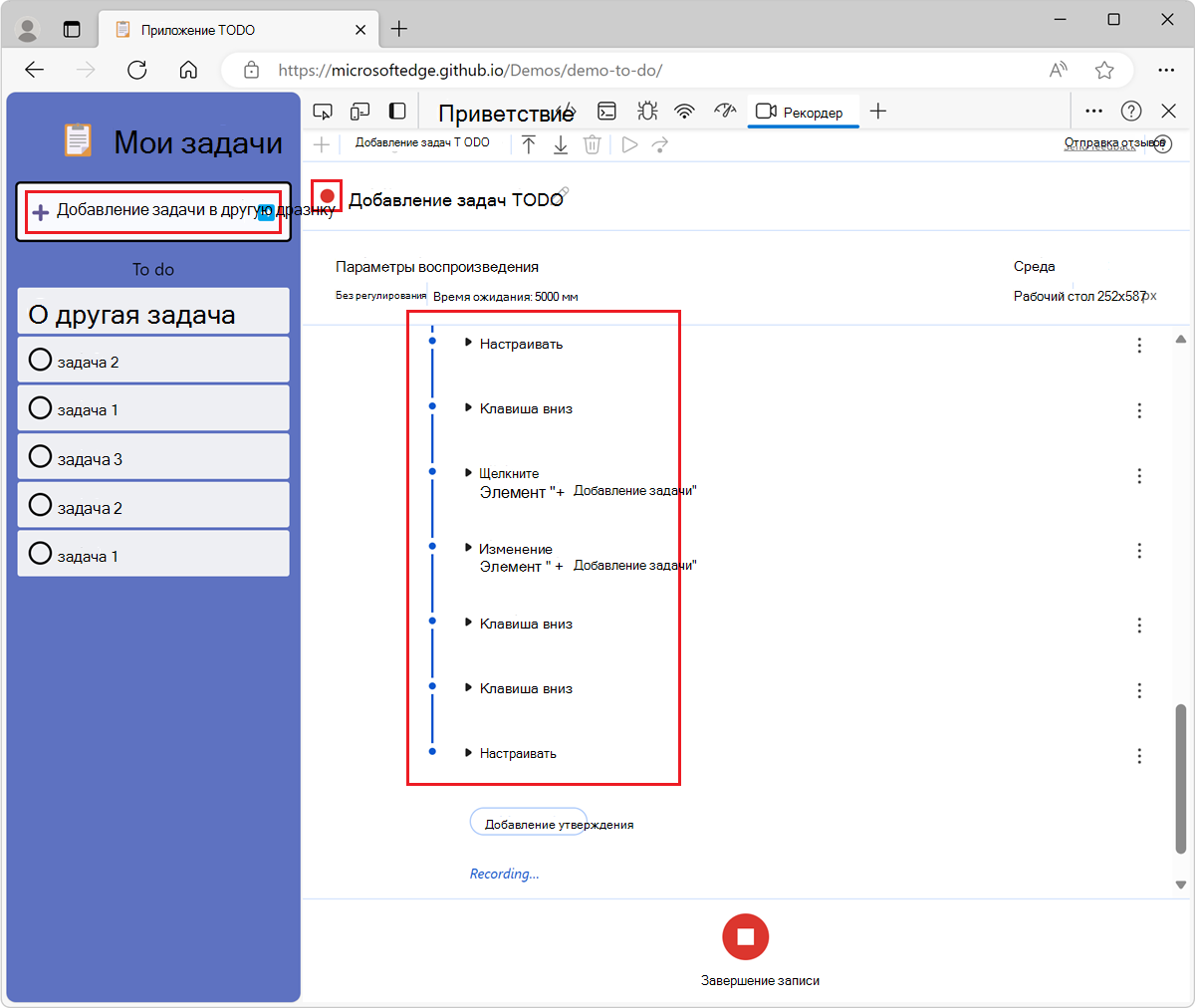Open recording selector 'Добавление задач TODO' dropdown

point(422,143)
